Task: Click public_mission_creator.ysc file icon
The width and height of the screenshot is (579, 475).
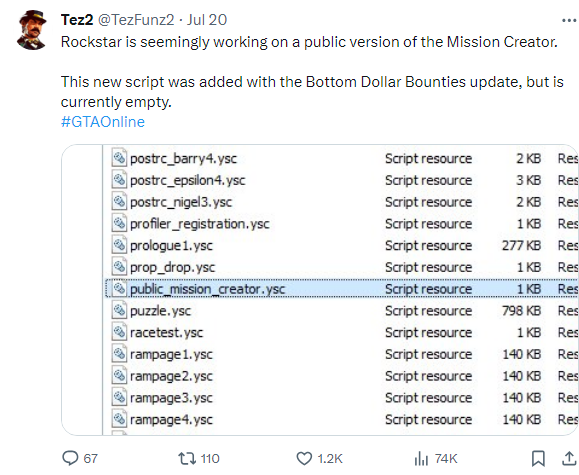Action: 119,288
